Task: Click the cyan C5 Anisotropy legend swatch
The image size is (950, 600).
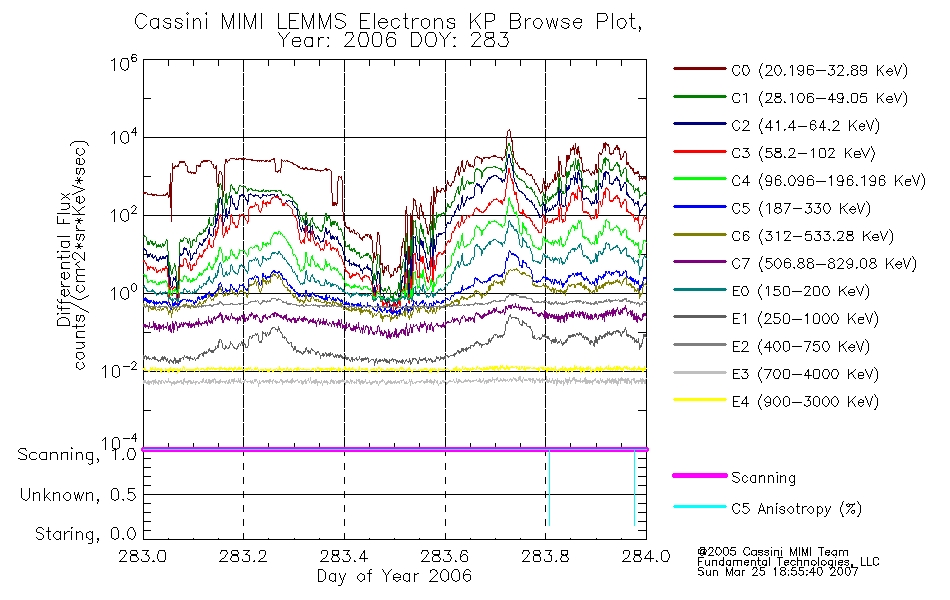Action: 700,507
